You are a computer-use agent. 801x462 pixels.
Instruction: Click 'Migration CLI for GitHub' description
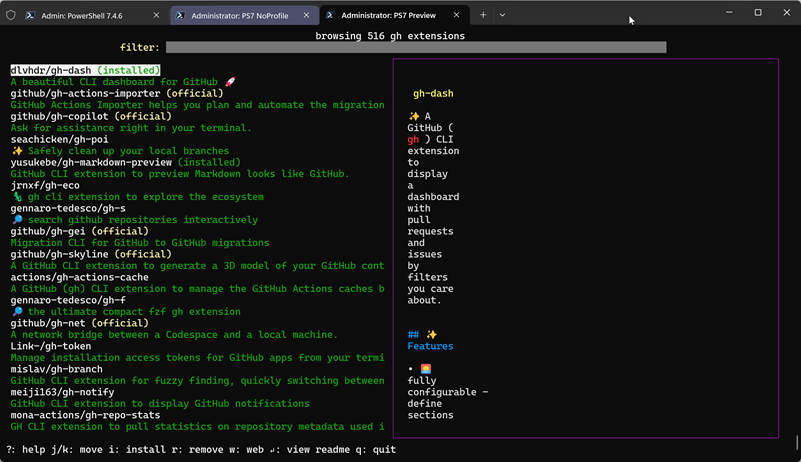coord(139,243)
